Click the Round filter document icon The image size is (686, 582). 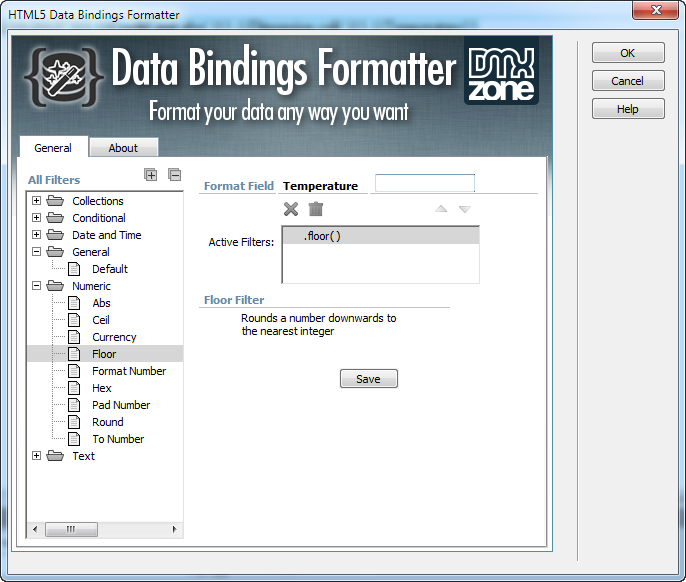point(74,422)
